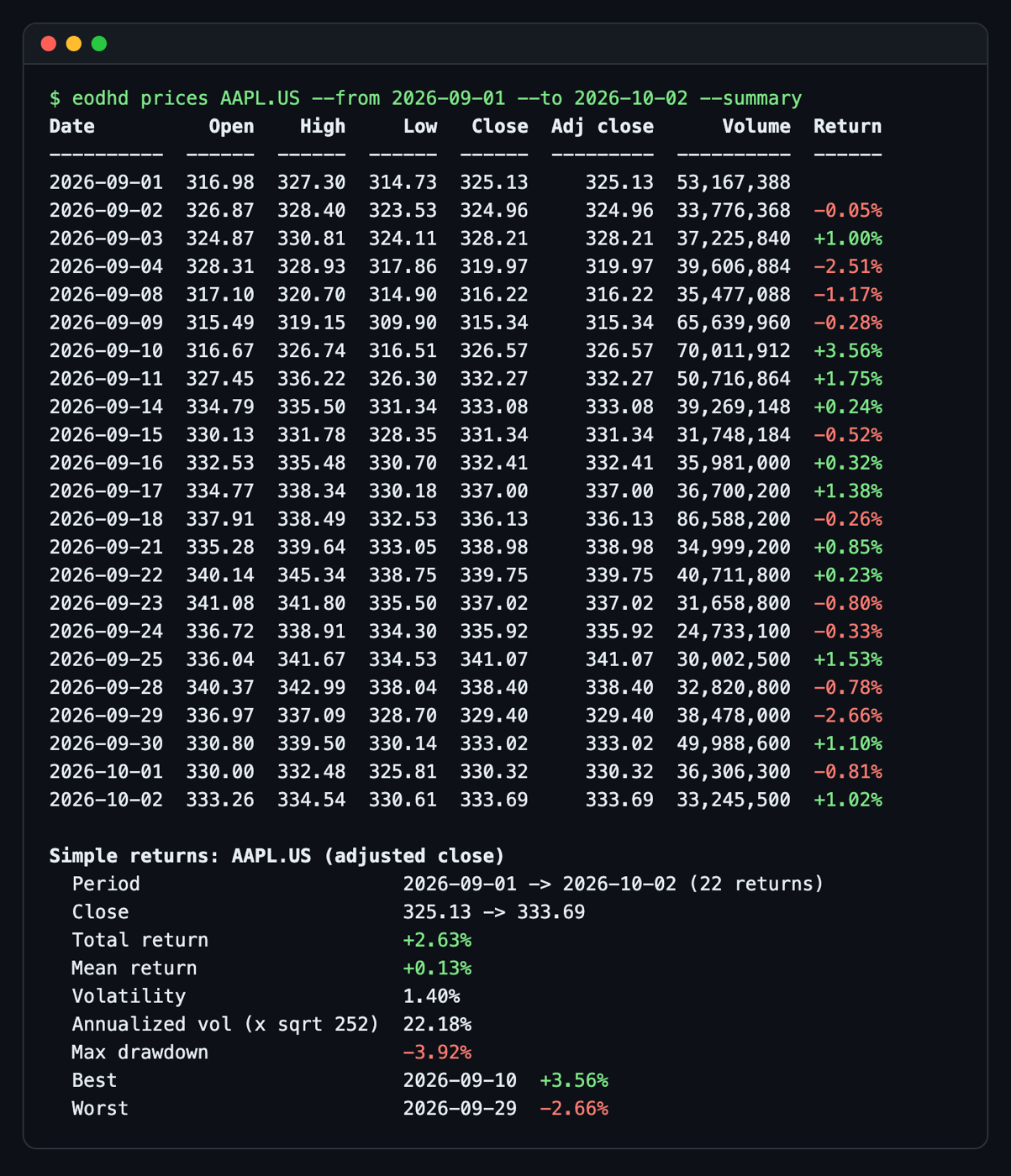Click the red close window button
The image size is (1011, 1176).
49,44
